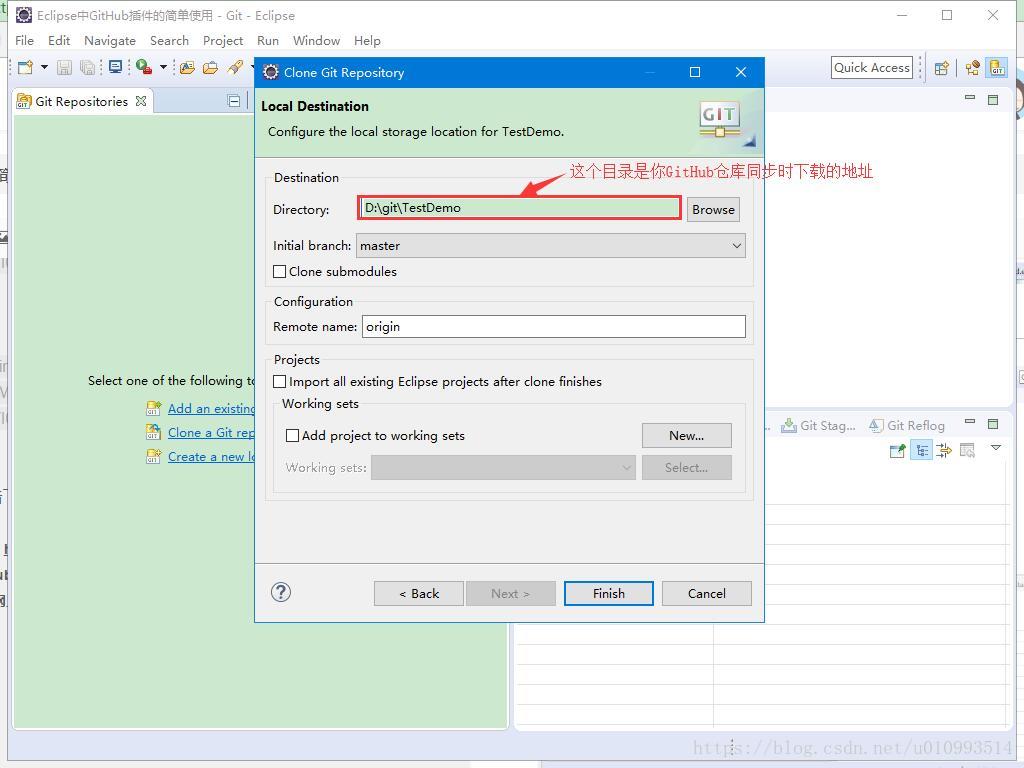
Task: Open the File menu
Action: (24, 40)
